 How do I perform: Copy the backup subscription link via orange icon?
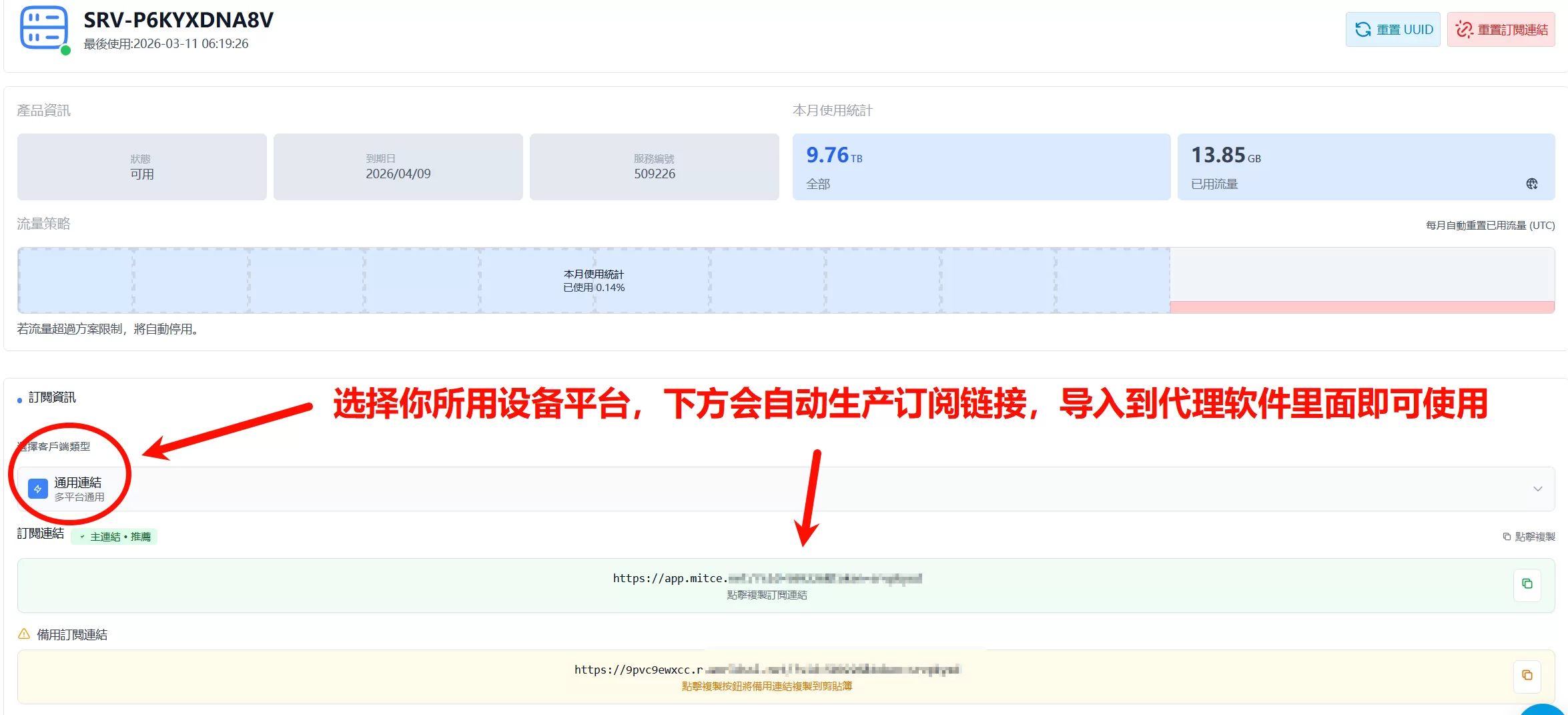pyautogui.click(x=1527, y=676)
